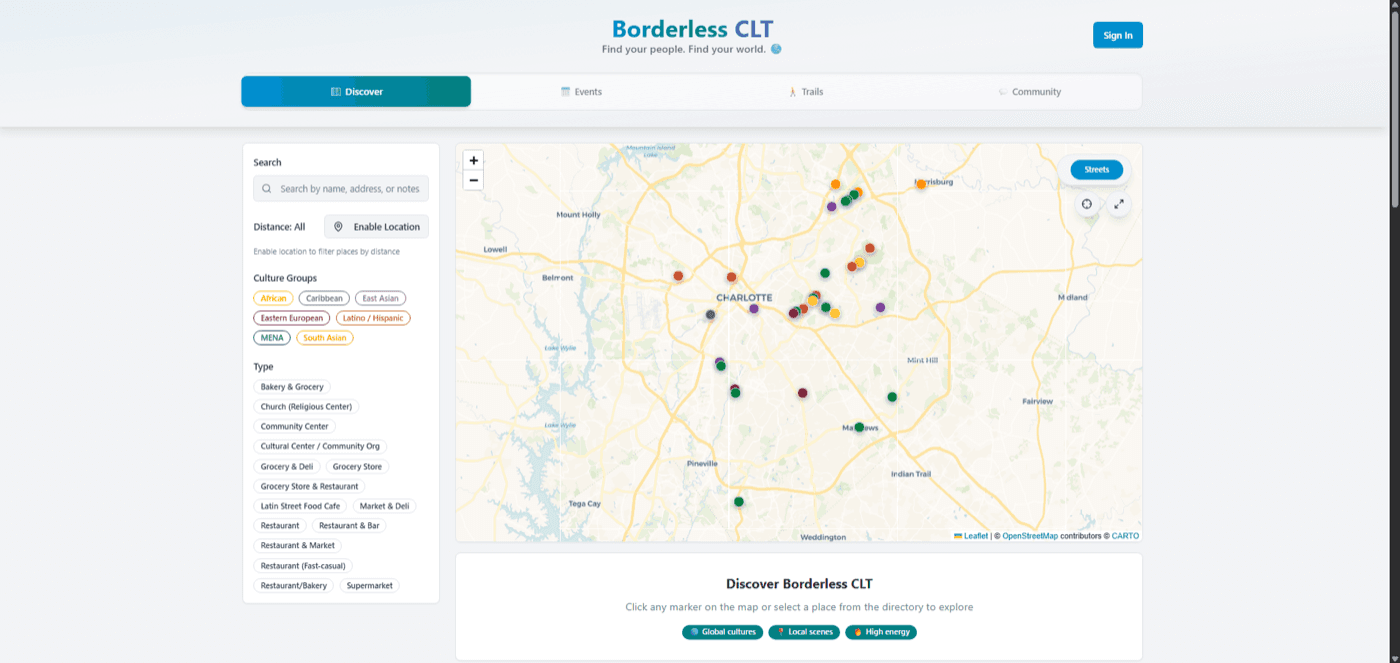Click the page's vertical scrollbar
This screenshot has width=1400, height=663.
(1394, 110)
